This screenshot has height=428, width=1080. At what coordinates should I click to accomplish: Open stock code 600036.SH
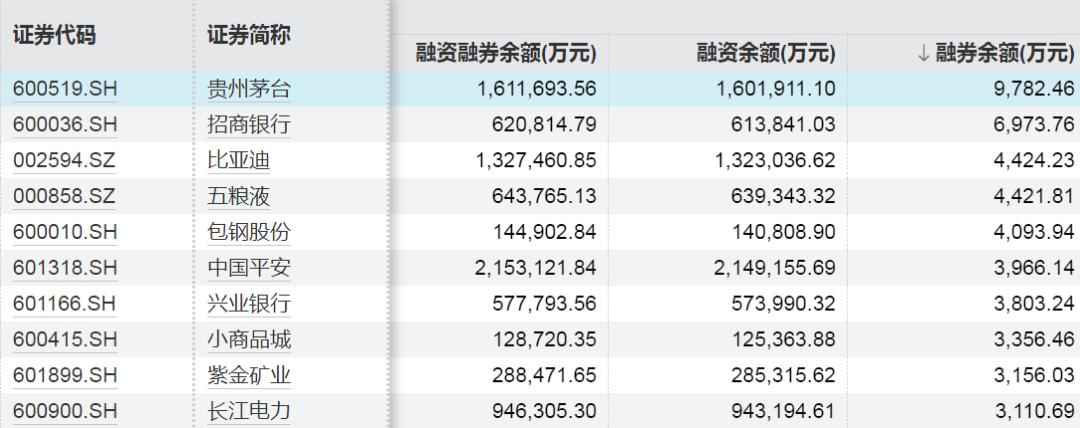[65, 125]
